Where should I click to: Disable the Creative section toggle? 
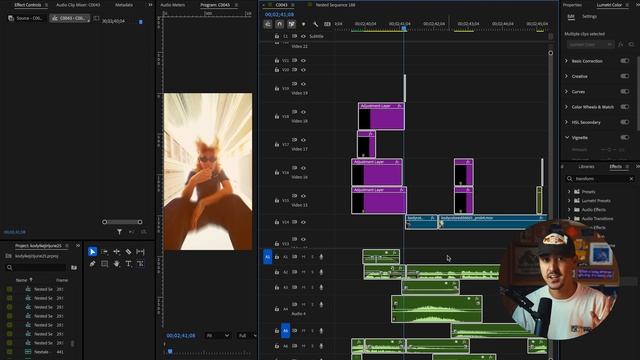624,76
